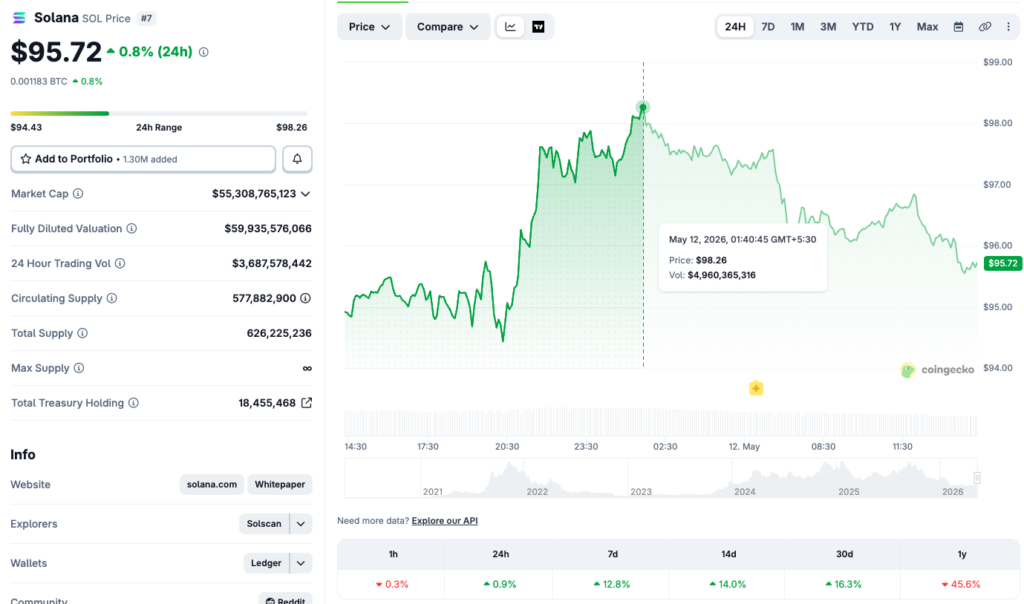Screen dimensions: 1024x604
Task: Click the 30d 16.3% change cell
Action: [844, 584]
